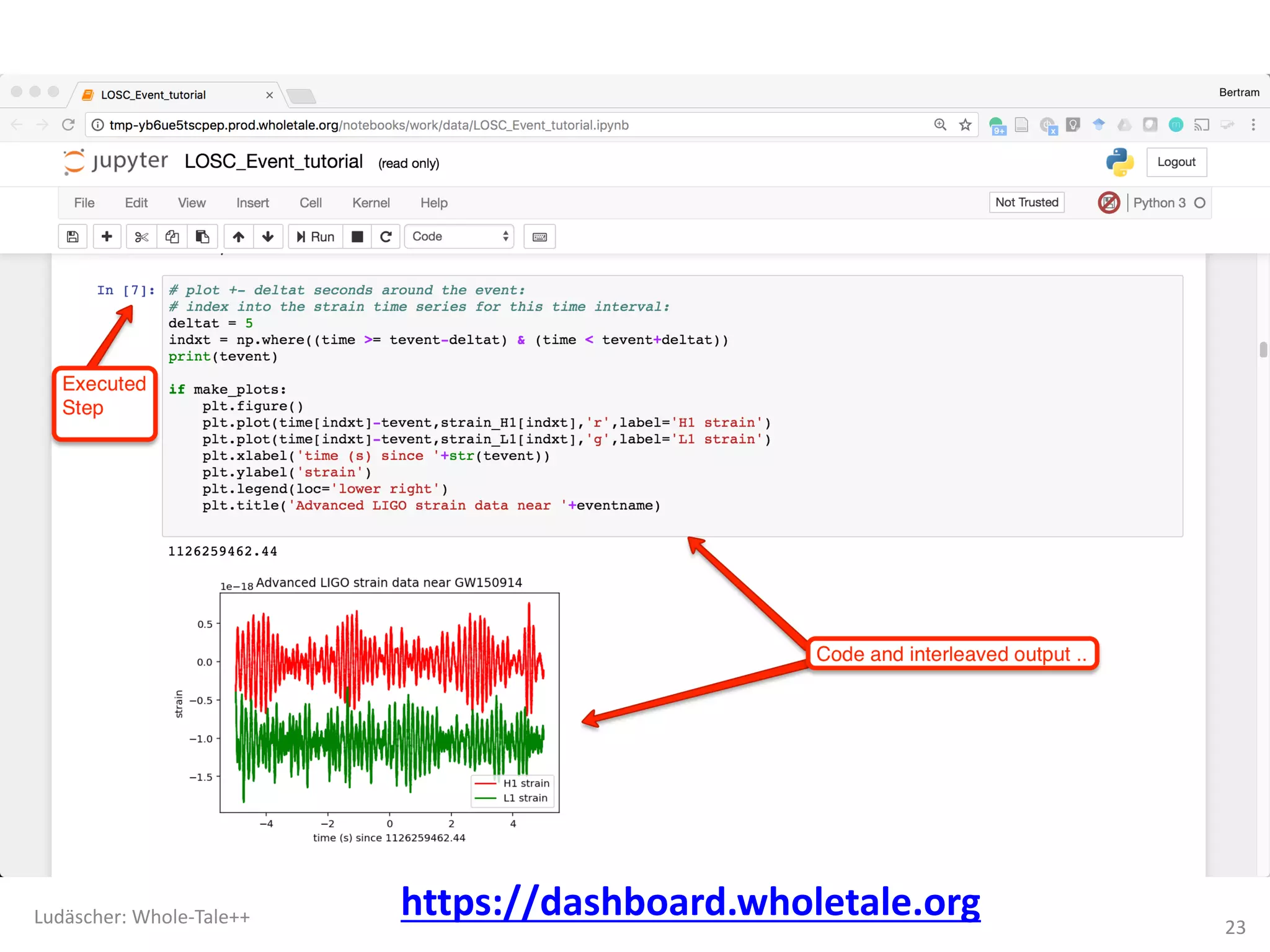Image resolution: width=1270 pixels, height=952 pixels.
Task: Click the Bertram profile name
Action: 1239,92
